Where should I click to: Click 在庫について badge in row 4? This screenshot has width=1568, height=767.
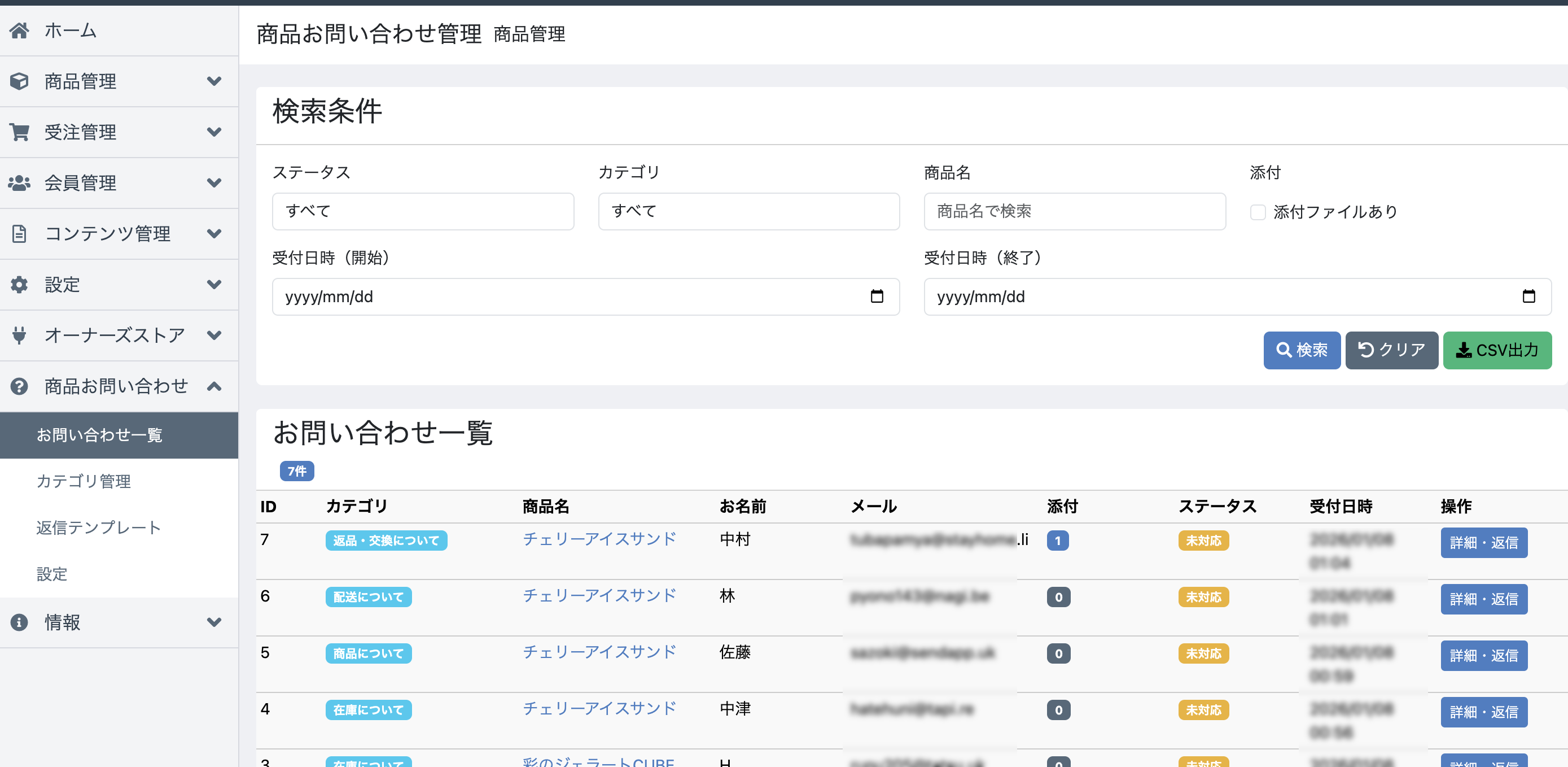(x=368, y=711)
